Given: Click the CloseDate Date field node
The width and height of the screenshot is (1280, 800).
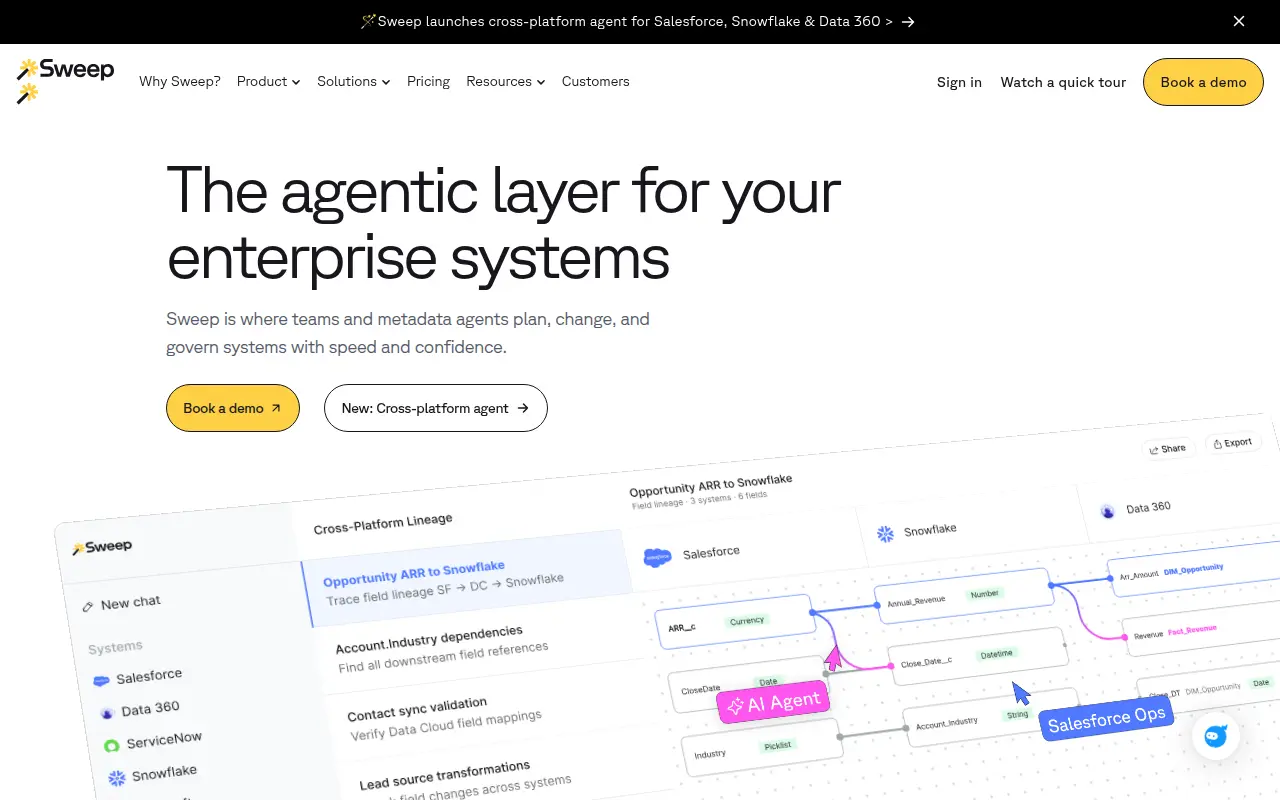Looking at the screenshot, I should click(747, 685).
